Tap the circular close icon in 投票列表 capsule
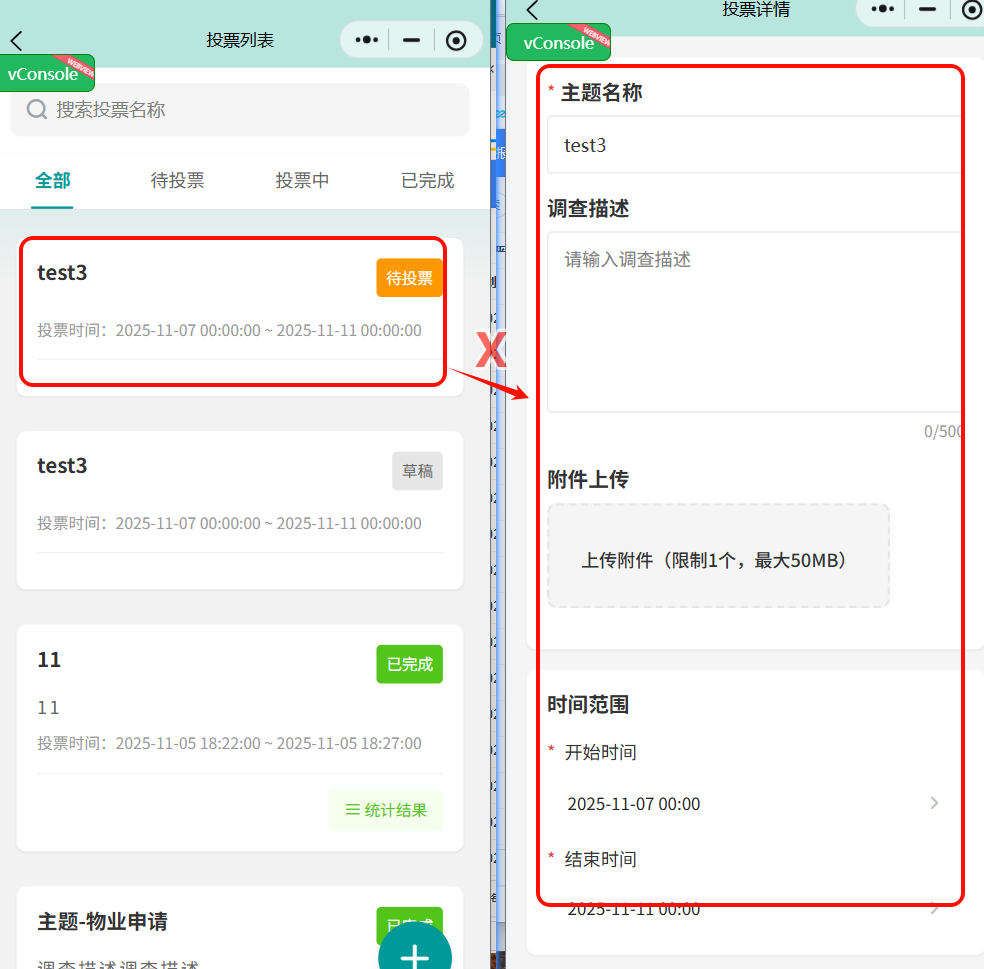Viewport: 984px width, 969px height. (x=456, y=40)
